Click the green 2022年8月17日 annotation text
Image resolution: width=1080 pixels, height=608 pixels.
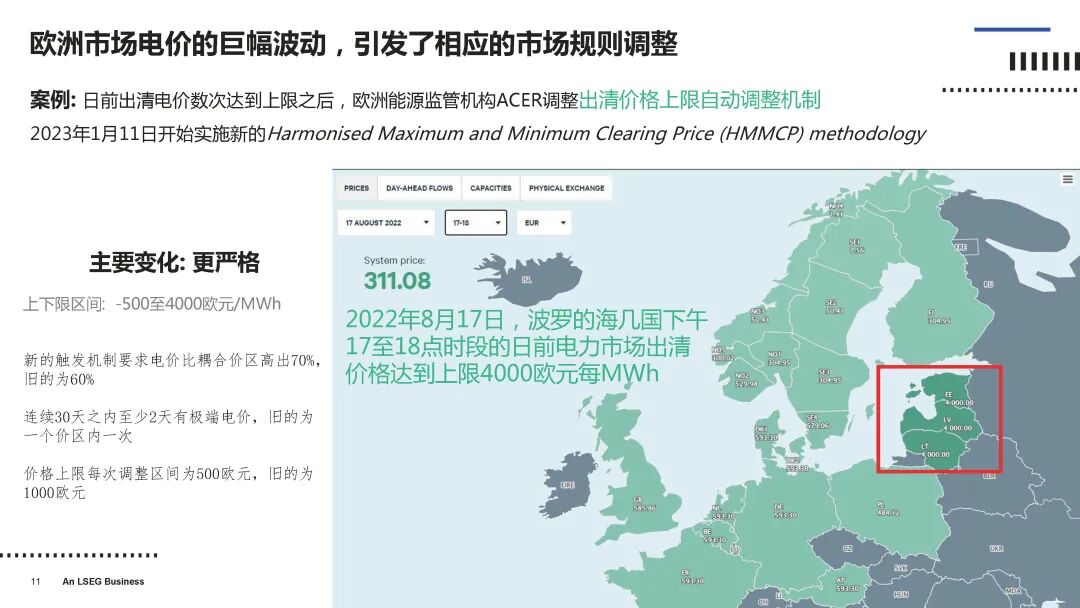pos(526,346)
